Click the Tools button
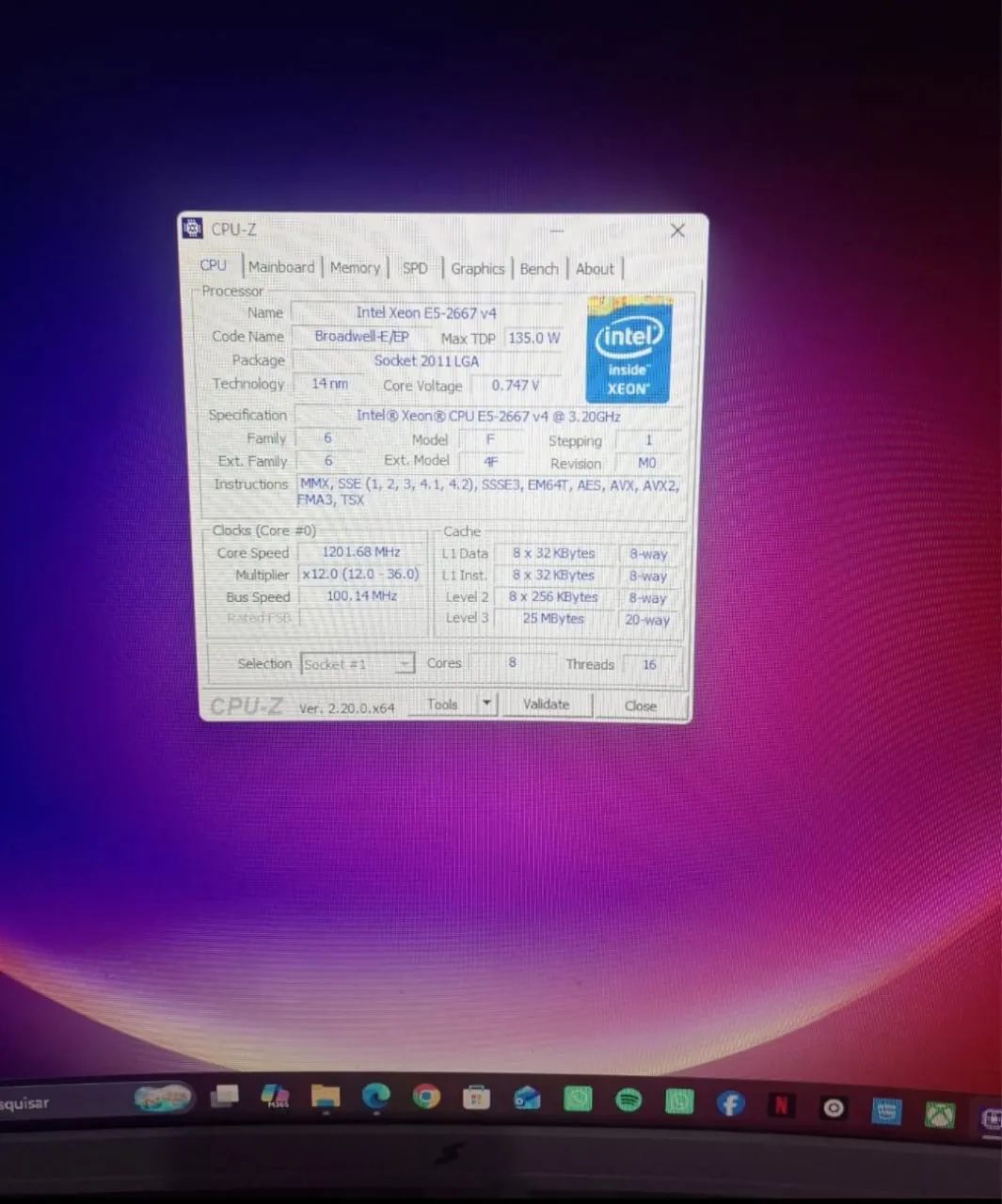Screen dimensions: 1002x1204 pos(442,705)
